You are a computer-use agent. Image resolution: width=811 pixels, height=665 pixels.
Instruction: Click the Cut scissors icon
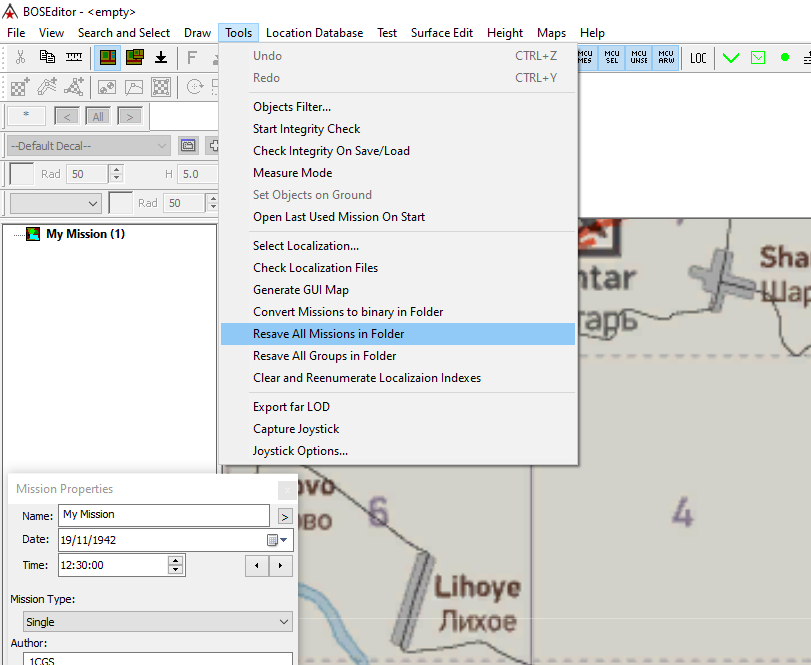20,57
